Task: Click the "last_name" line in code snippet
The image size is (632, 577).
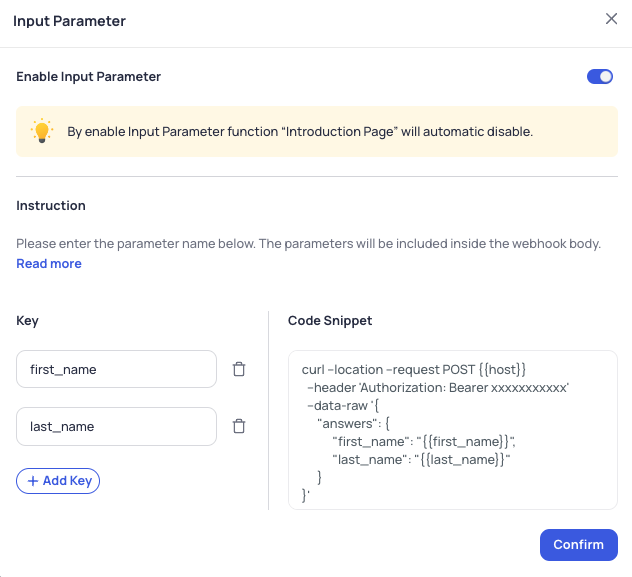Action: [421, 460]
